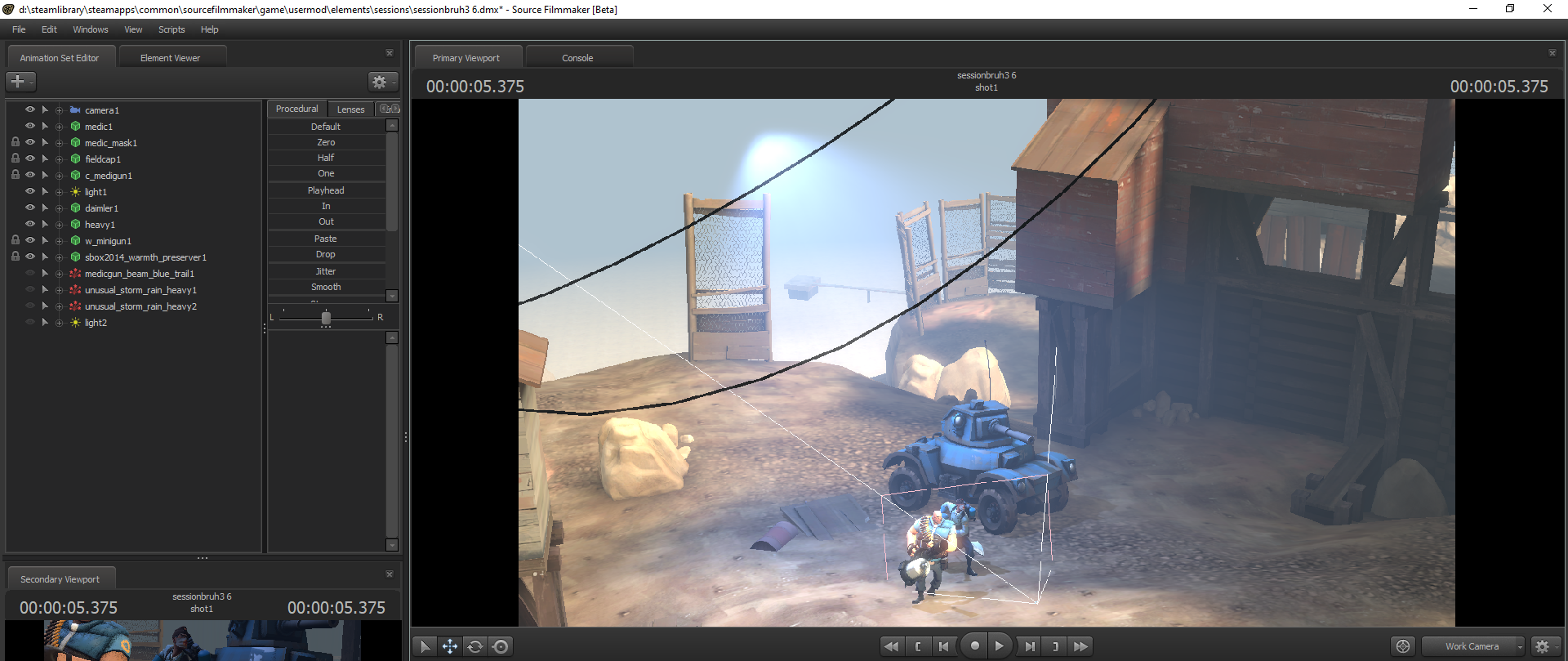Unlock fieldcap1 using its lock icon
Viewport: 1568px width, 661px height.
tap(16, 159)
